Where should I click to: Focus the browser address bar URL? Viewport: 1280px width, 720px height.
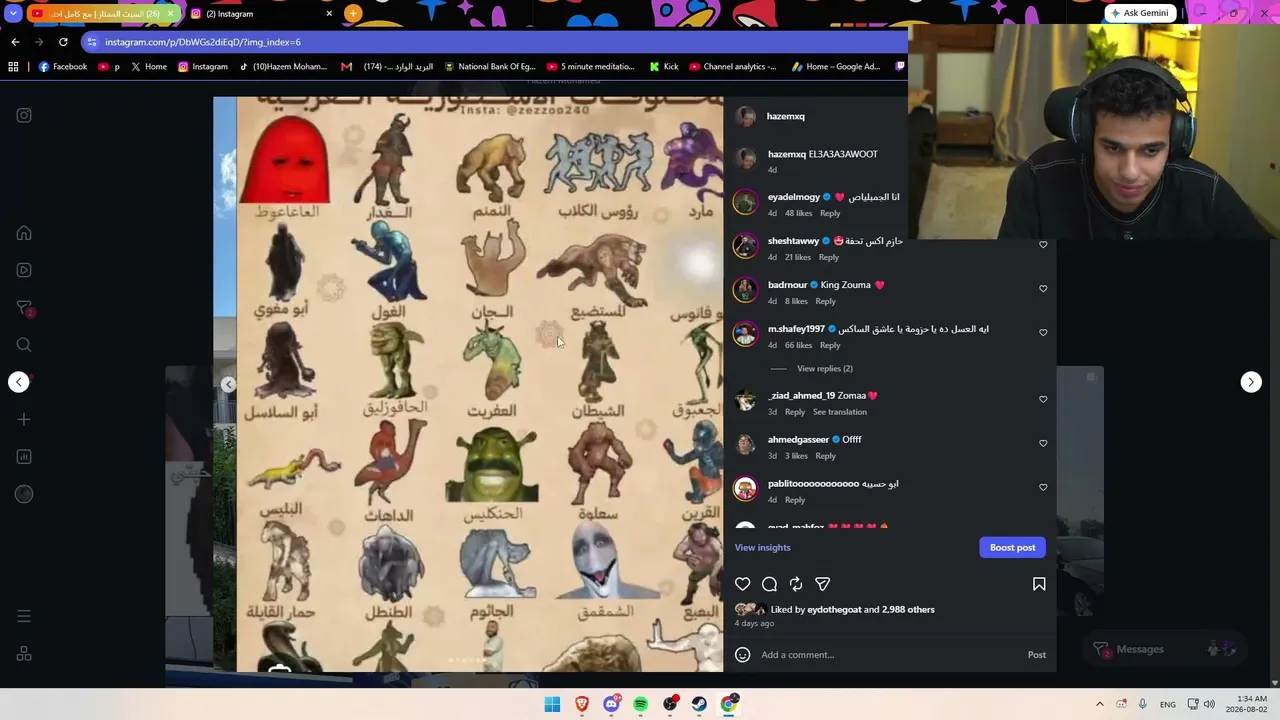[x=203, y=42]
